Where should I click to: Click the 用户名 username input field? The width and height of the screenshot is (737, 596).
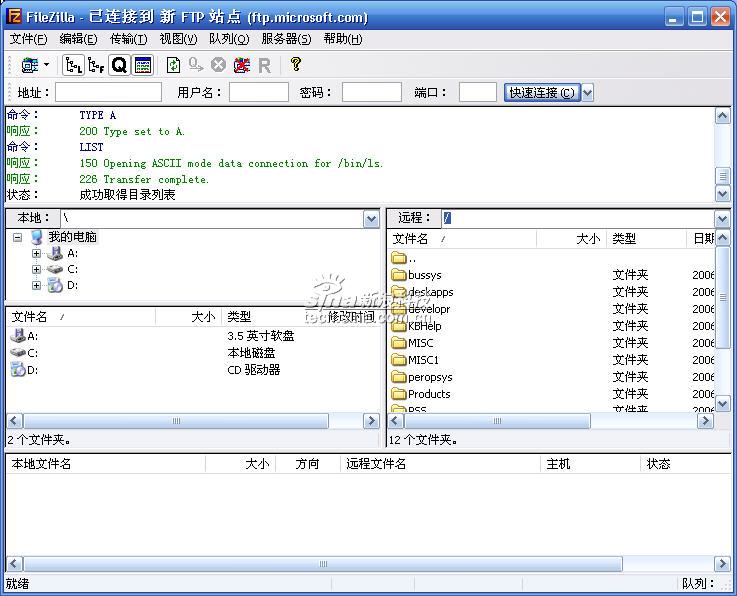pyautogui.click(x=259, y=92)
